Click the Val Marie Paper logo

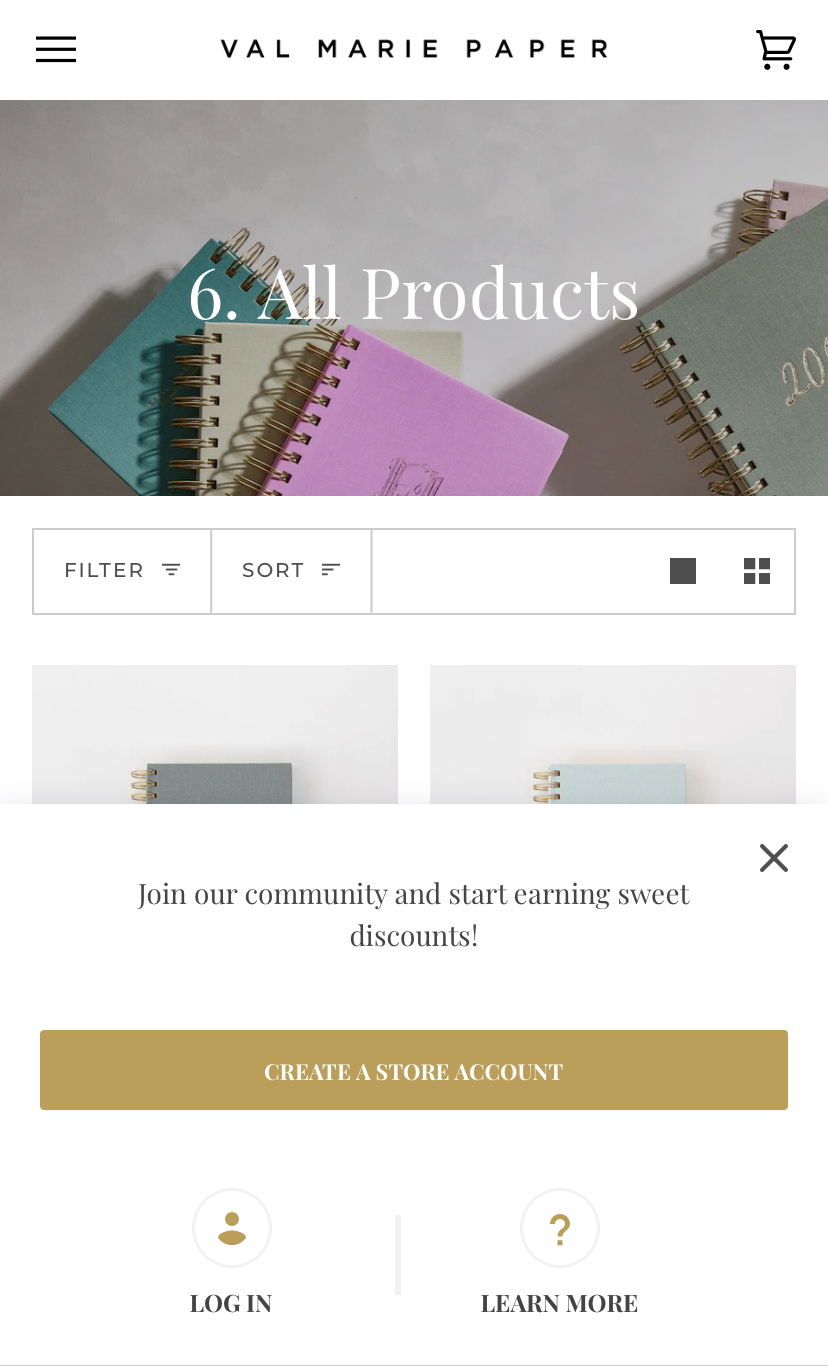coord(414,49)
